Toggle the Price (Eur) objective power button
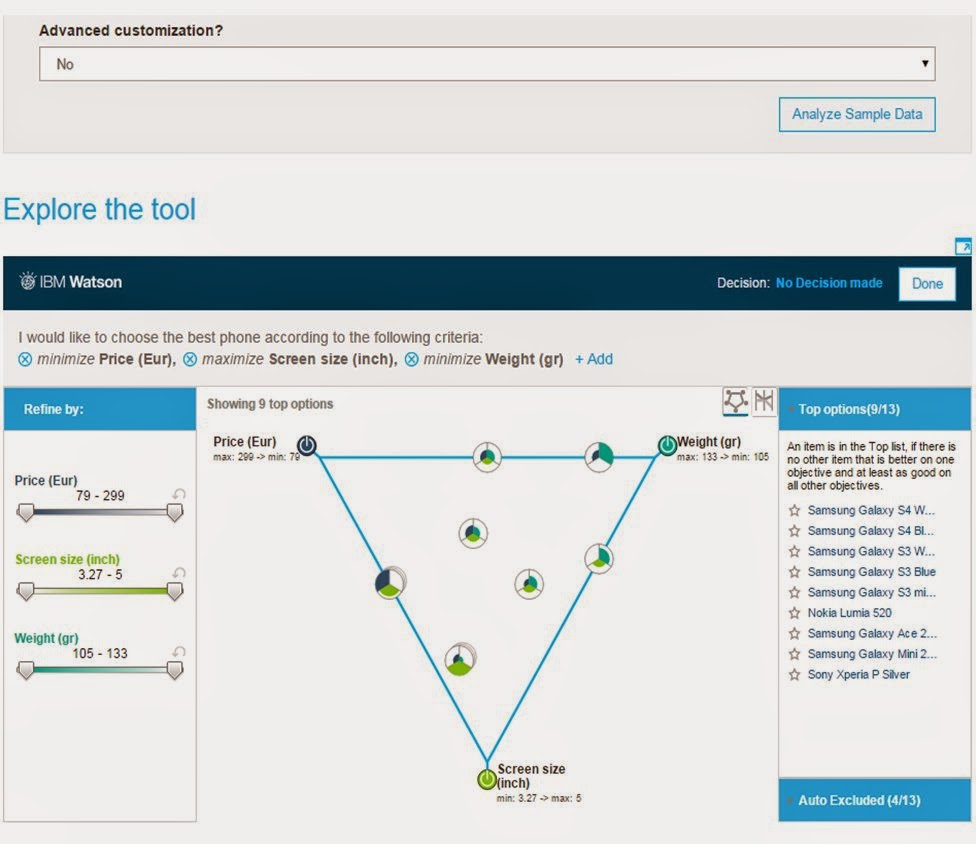976x844 pixels. [x=306, y=445]
